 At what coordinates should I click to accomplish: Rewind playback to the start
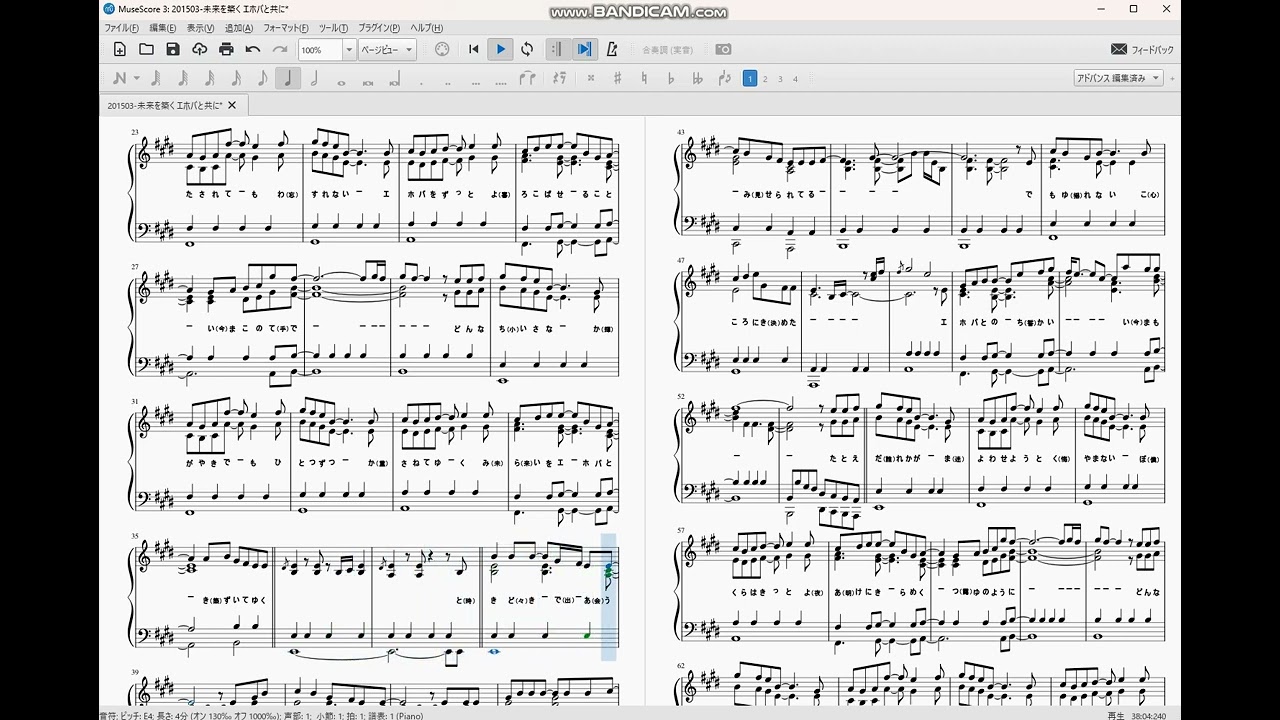[474, 49]
